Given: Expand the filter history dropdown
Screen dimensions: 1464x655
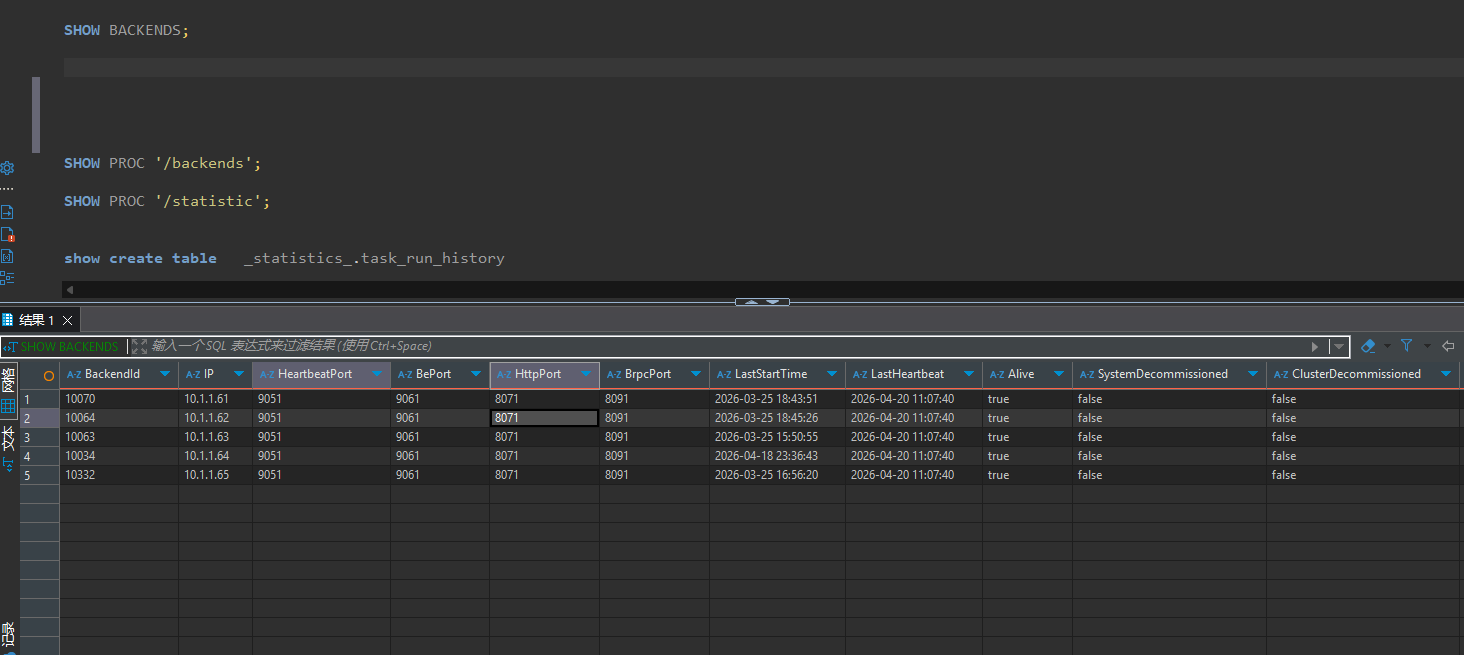Looking at the screenshot, I should (1338, 346).
